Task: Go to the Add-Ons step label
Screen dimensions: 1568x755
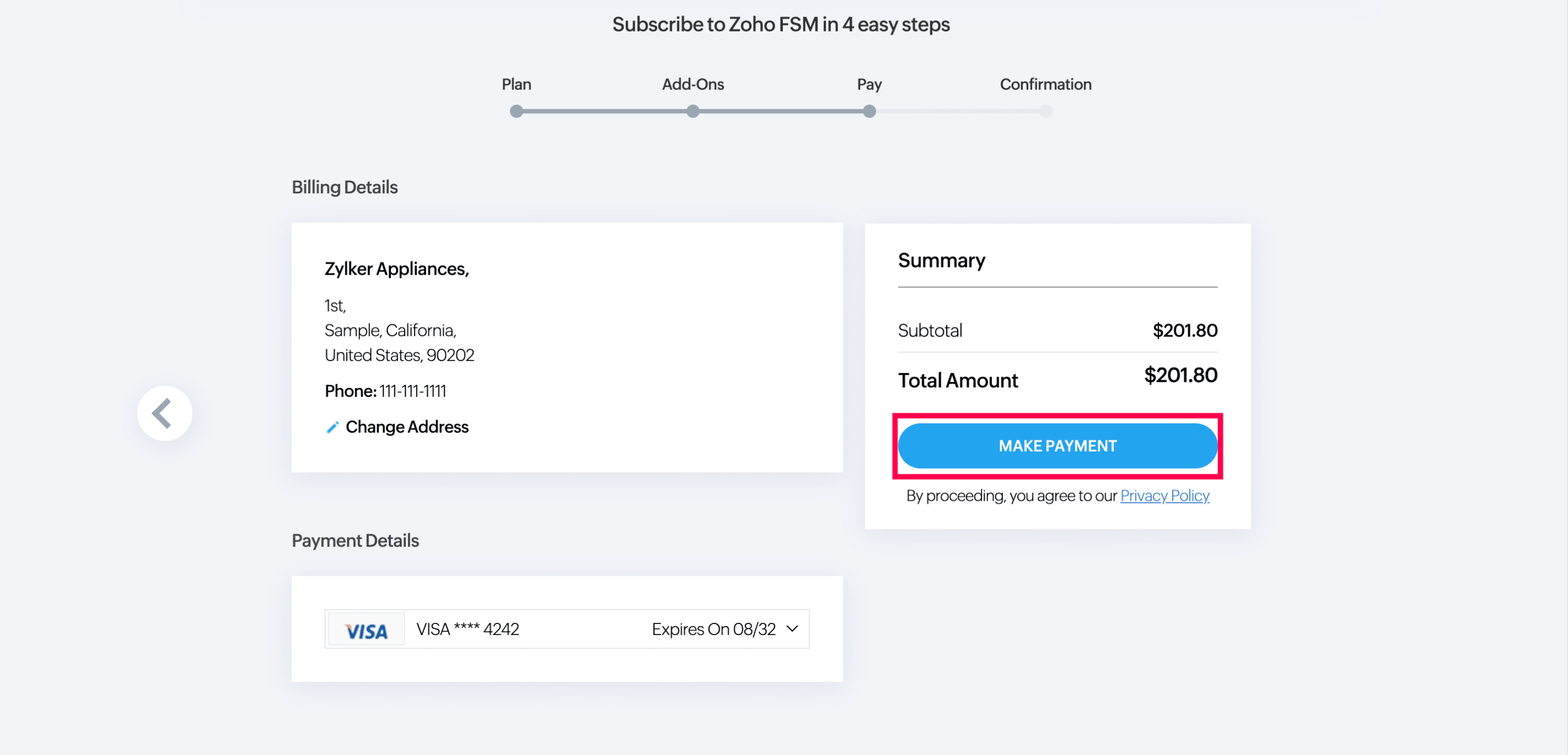Action: pyautogui.click(x=693, y=84)
